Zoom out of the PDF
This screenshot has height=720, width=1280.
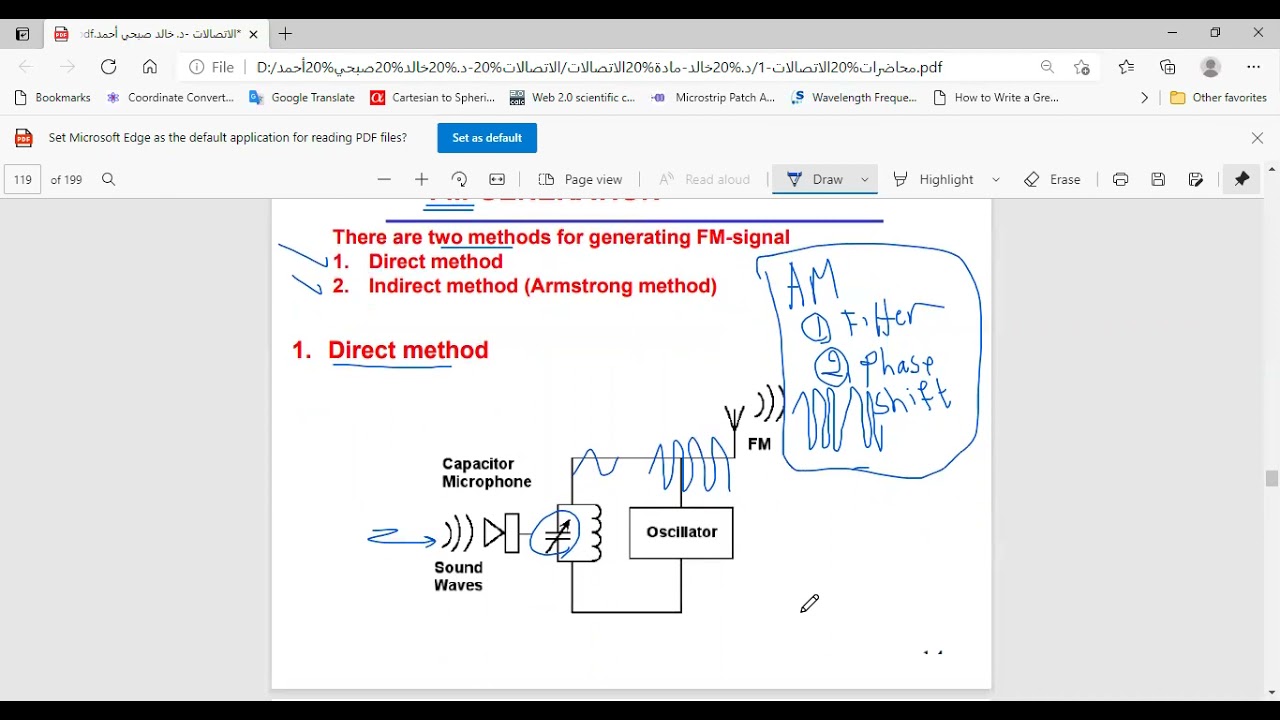(x=384, y=180)
